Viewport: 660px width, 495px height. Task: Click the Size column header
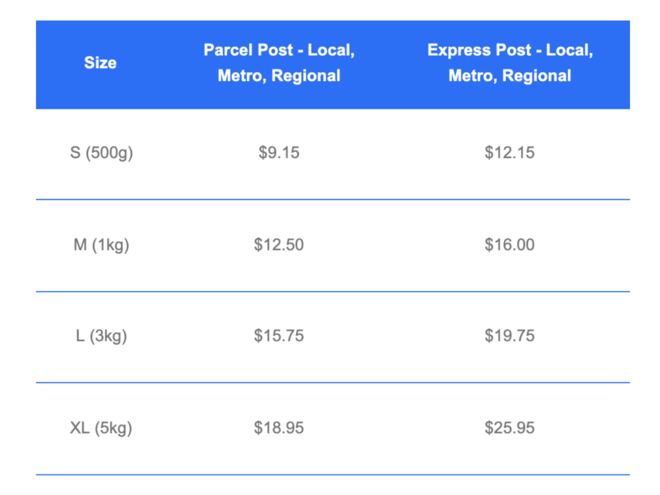(100, 63)
